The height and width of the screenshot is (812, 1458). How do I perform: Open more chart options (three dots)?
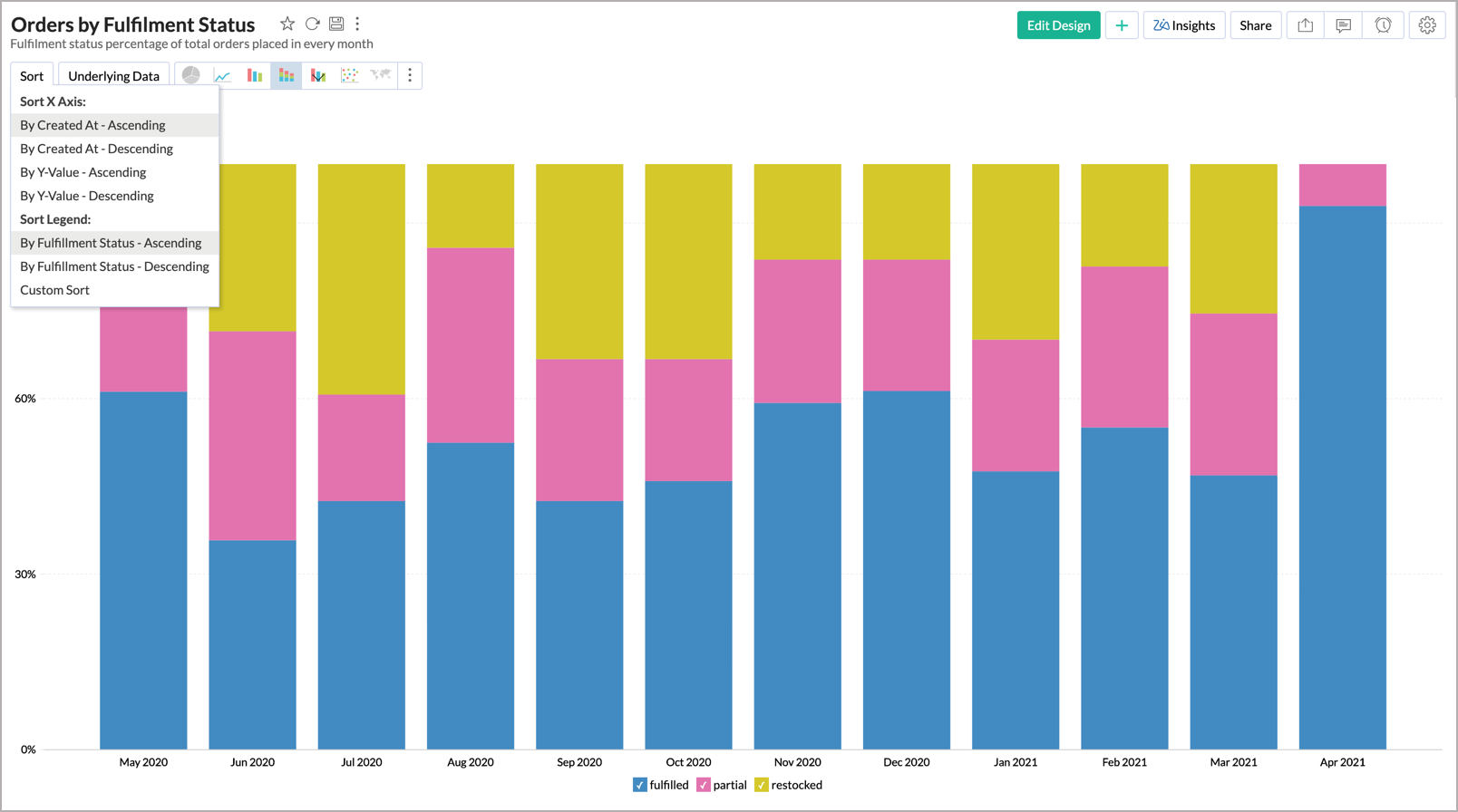click(410, 75)
